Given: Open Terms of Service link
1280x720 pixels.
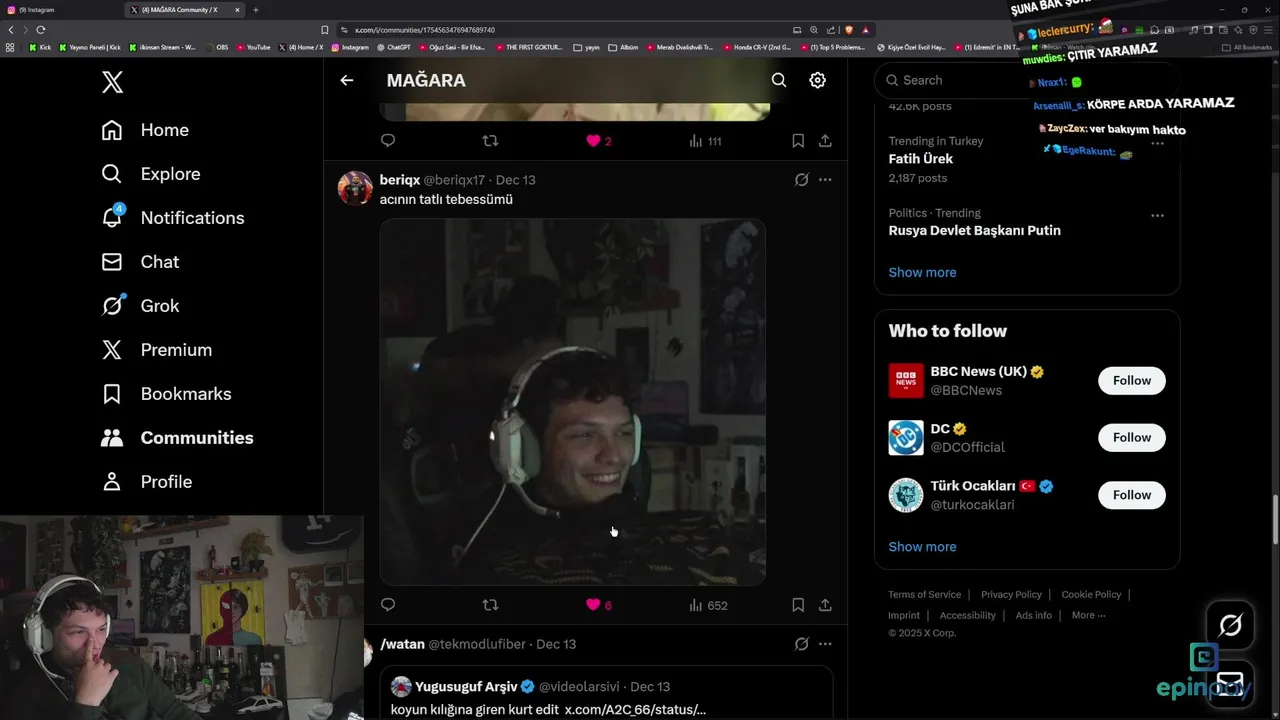Looking at the screenshot, I should click(924, 594).
